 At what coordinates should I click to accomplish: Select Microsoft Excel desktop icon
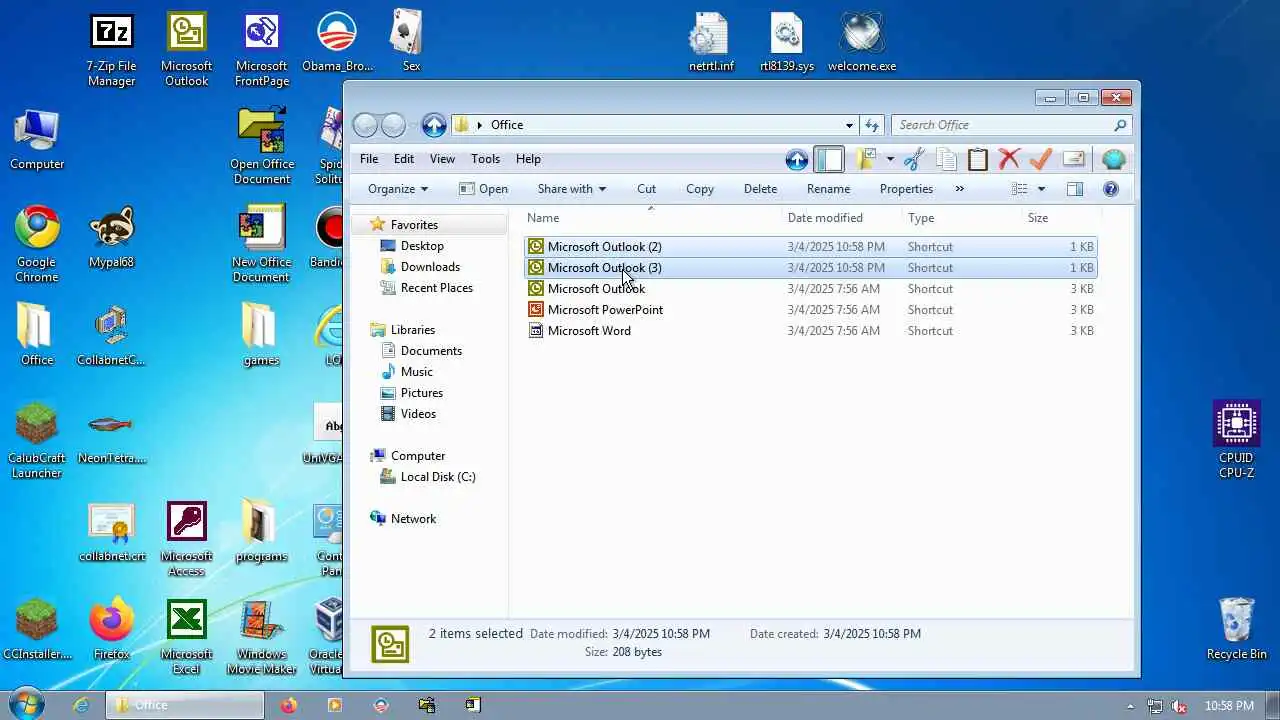(187, 638)
